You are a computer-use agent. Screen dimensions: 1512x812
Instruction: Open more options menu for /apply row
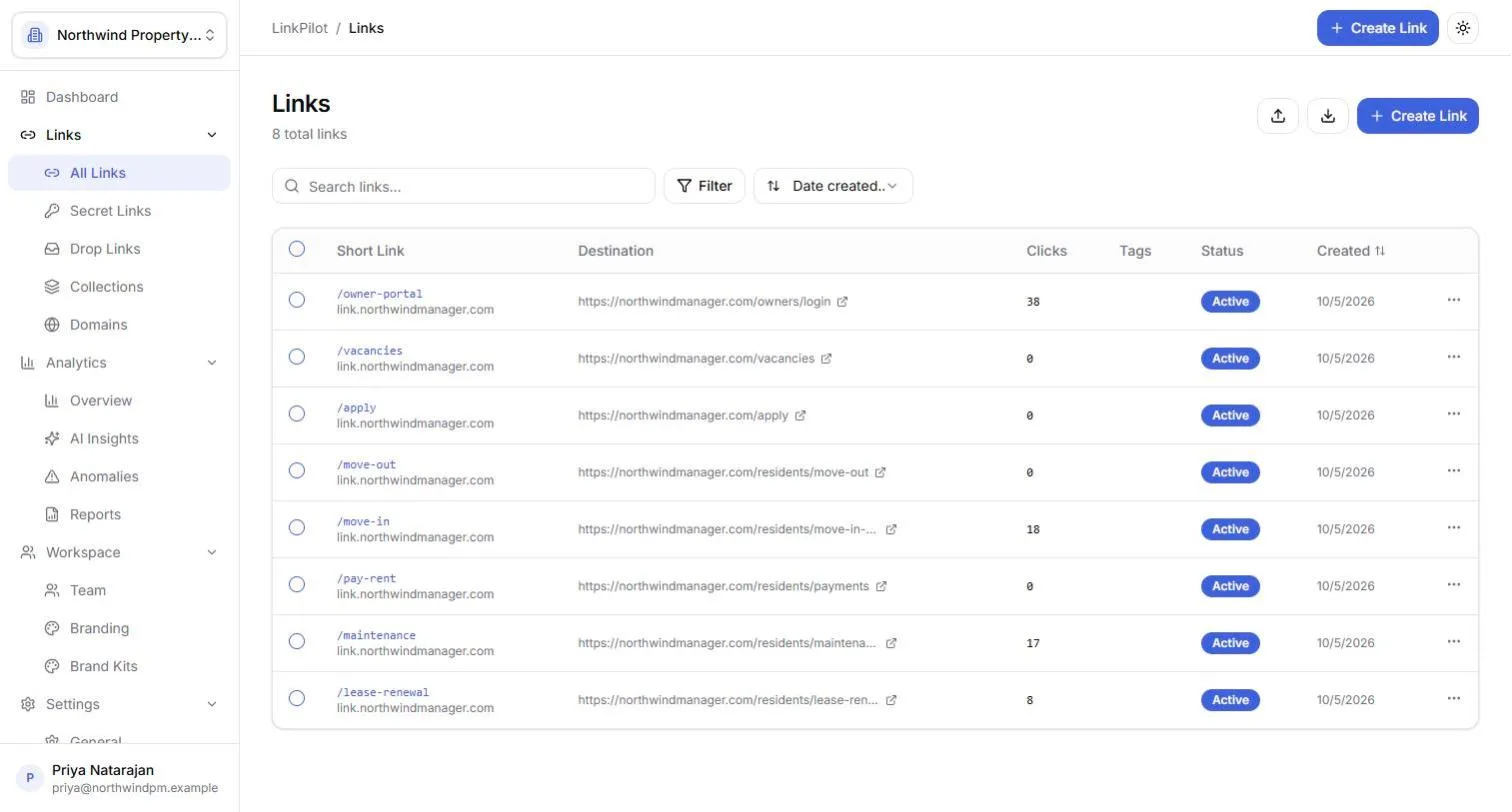1454,414
